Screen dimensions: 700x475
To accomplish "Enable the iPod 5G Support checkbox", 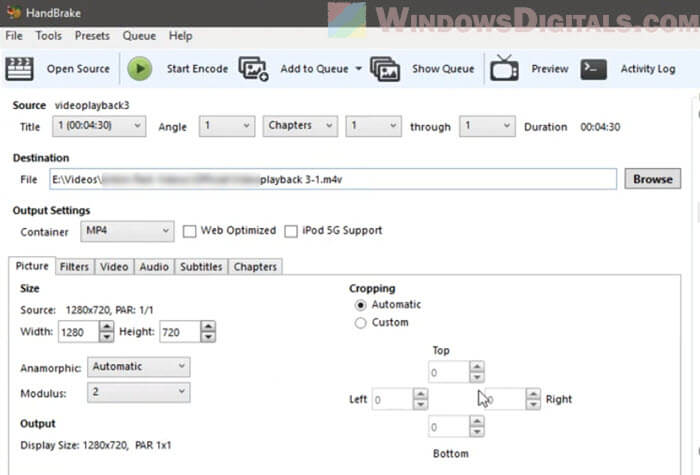I will (x=291, y=231).
